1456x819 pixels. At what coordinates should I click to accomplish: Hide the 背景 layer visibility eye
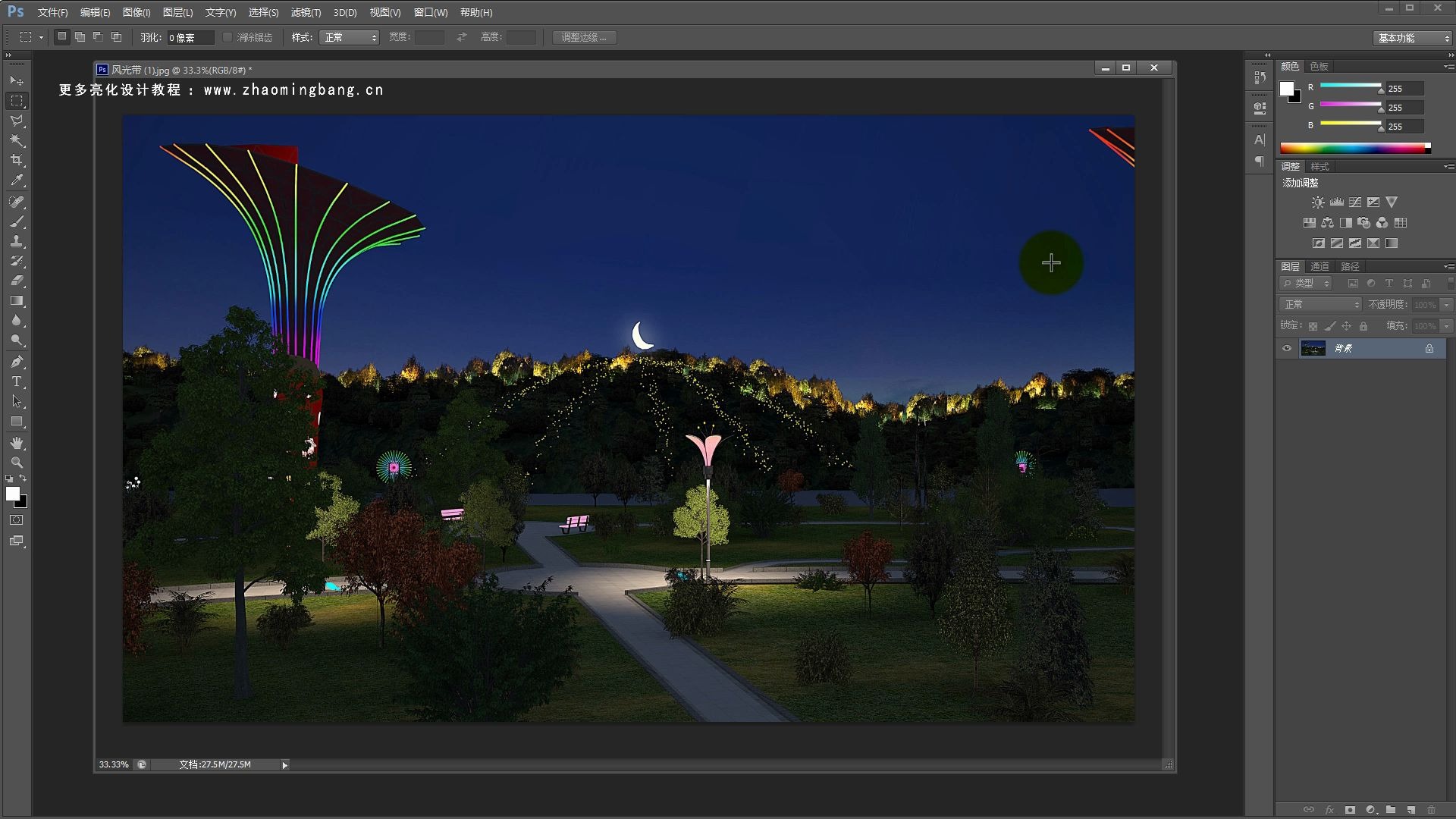point(1287,348)
